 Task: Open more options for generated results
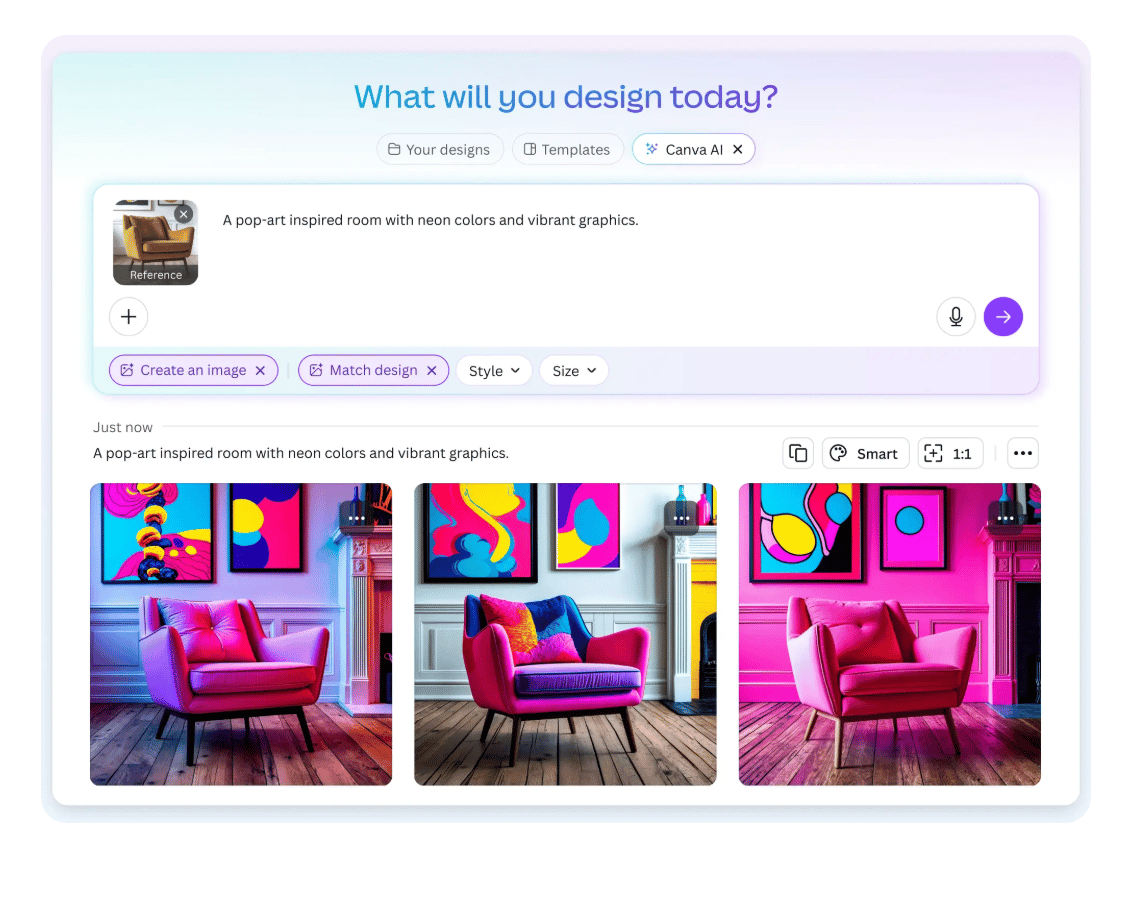pyautogui.click(x=1023, y=454)
